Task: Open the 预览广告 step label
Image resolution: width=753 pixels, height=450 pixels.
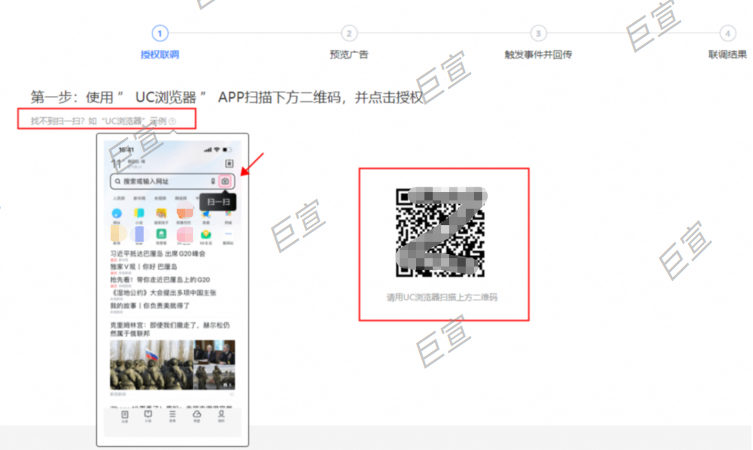Action: (349, 54)
